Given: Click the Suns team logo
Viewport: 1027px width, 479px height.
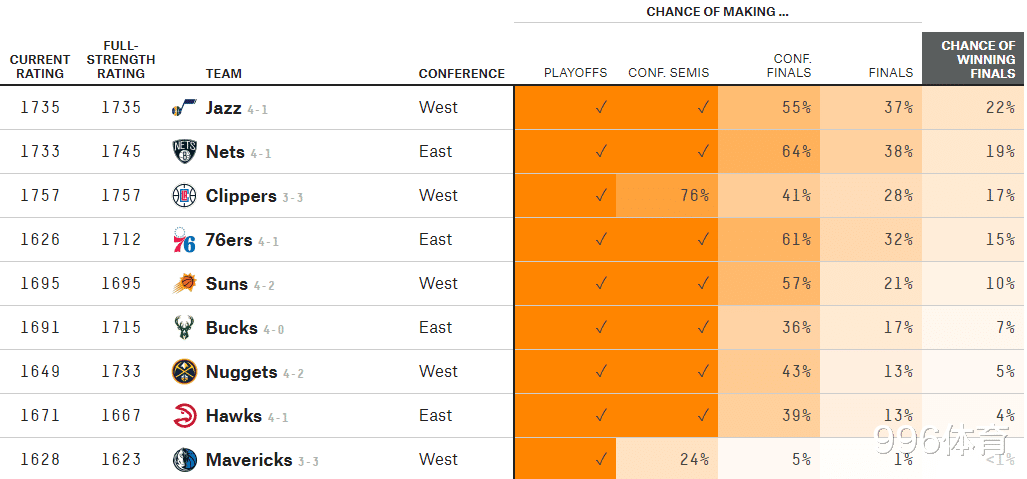Looking at the screenshot, I should point(184,284).
